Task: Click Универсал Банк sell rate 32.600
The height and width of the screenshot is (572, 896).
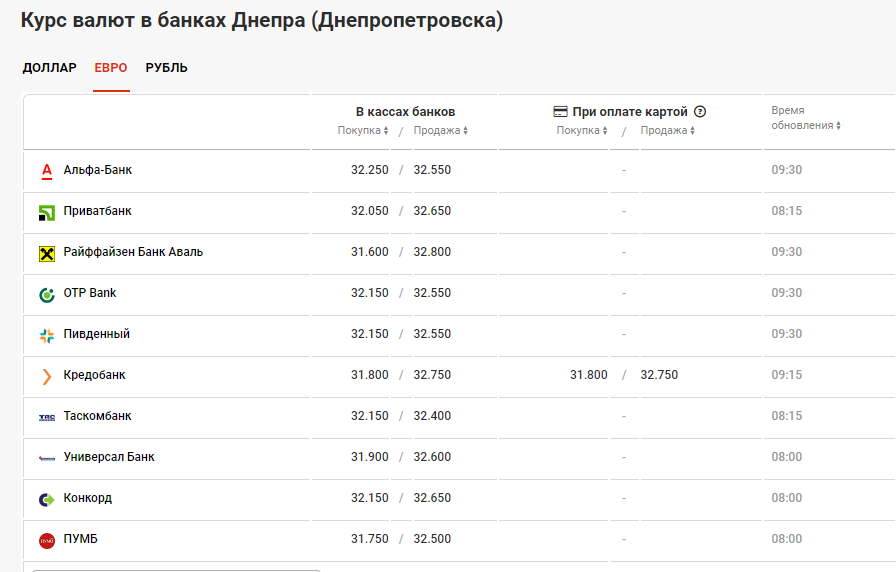Action: [432, 457]
